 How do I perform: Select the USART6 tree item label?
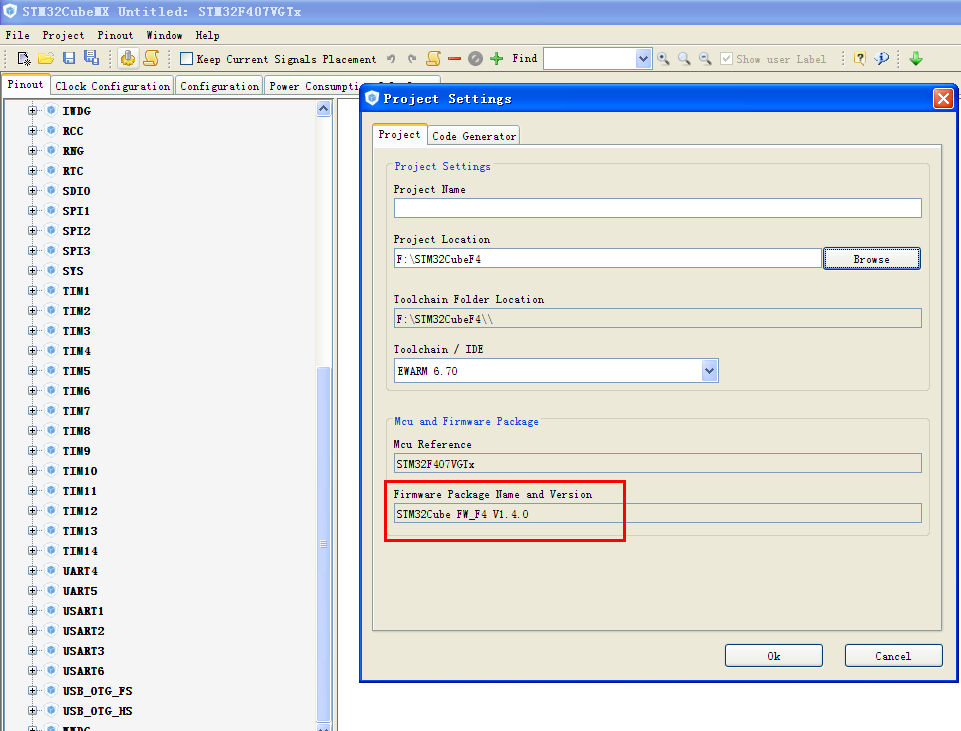tap(83, 670)
